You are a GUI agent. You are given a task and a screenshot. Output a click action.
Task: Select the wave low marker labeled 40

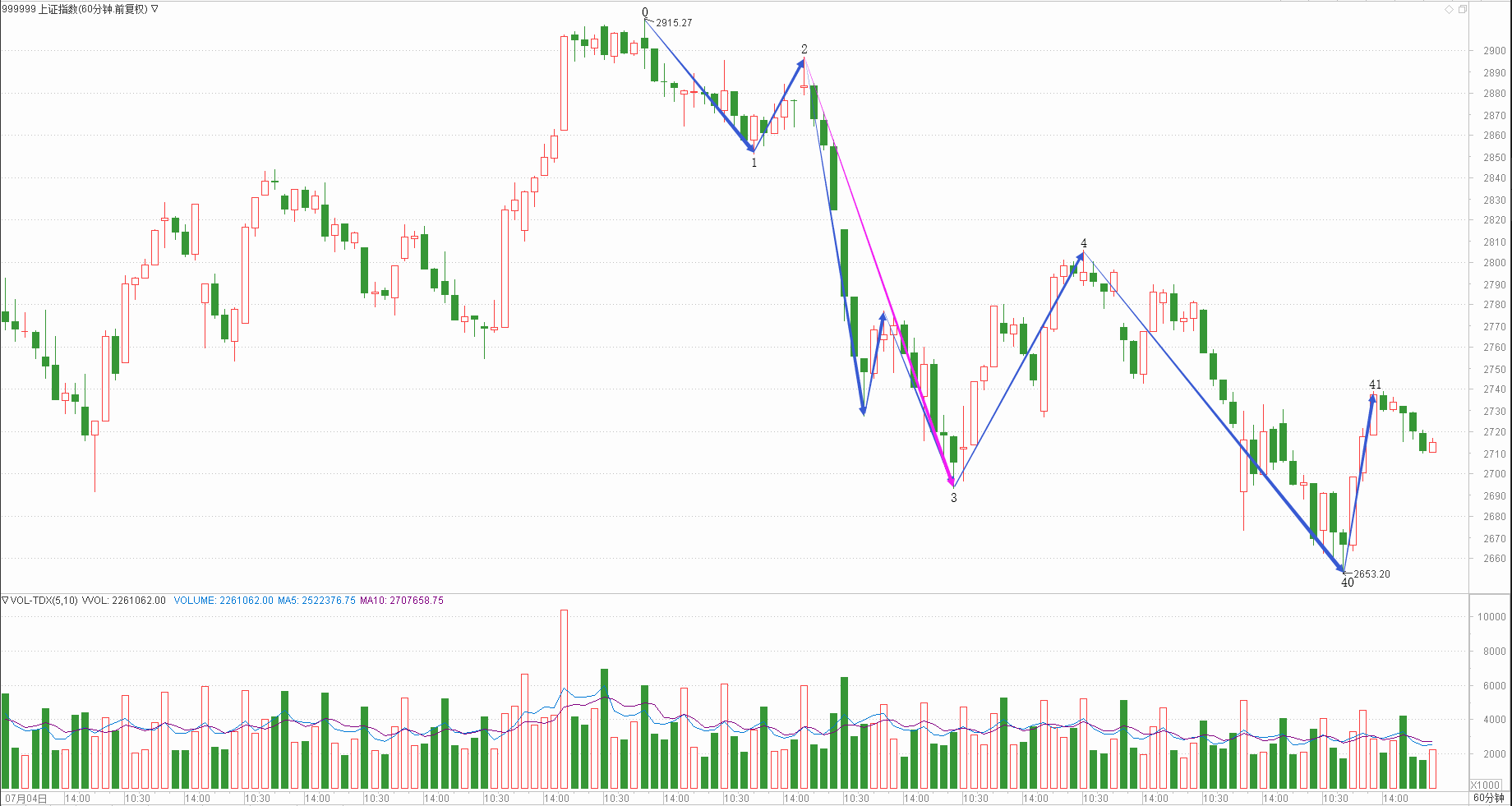click(x=1347, y=583)
